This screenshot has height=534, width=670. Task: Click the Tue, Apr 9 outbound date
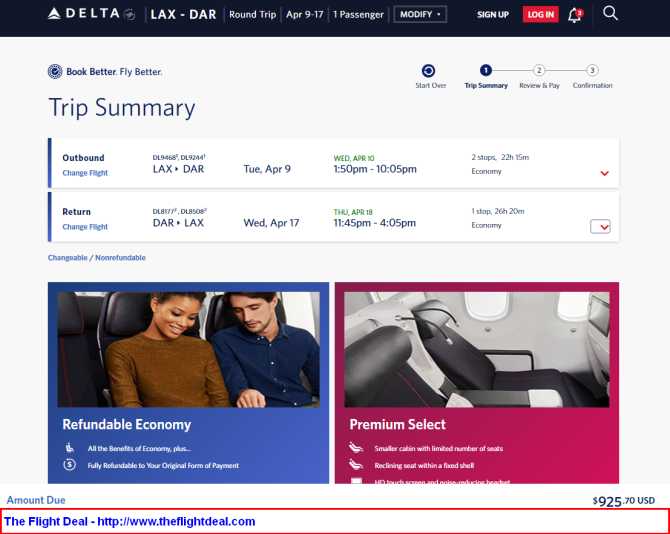point(267,169)
